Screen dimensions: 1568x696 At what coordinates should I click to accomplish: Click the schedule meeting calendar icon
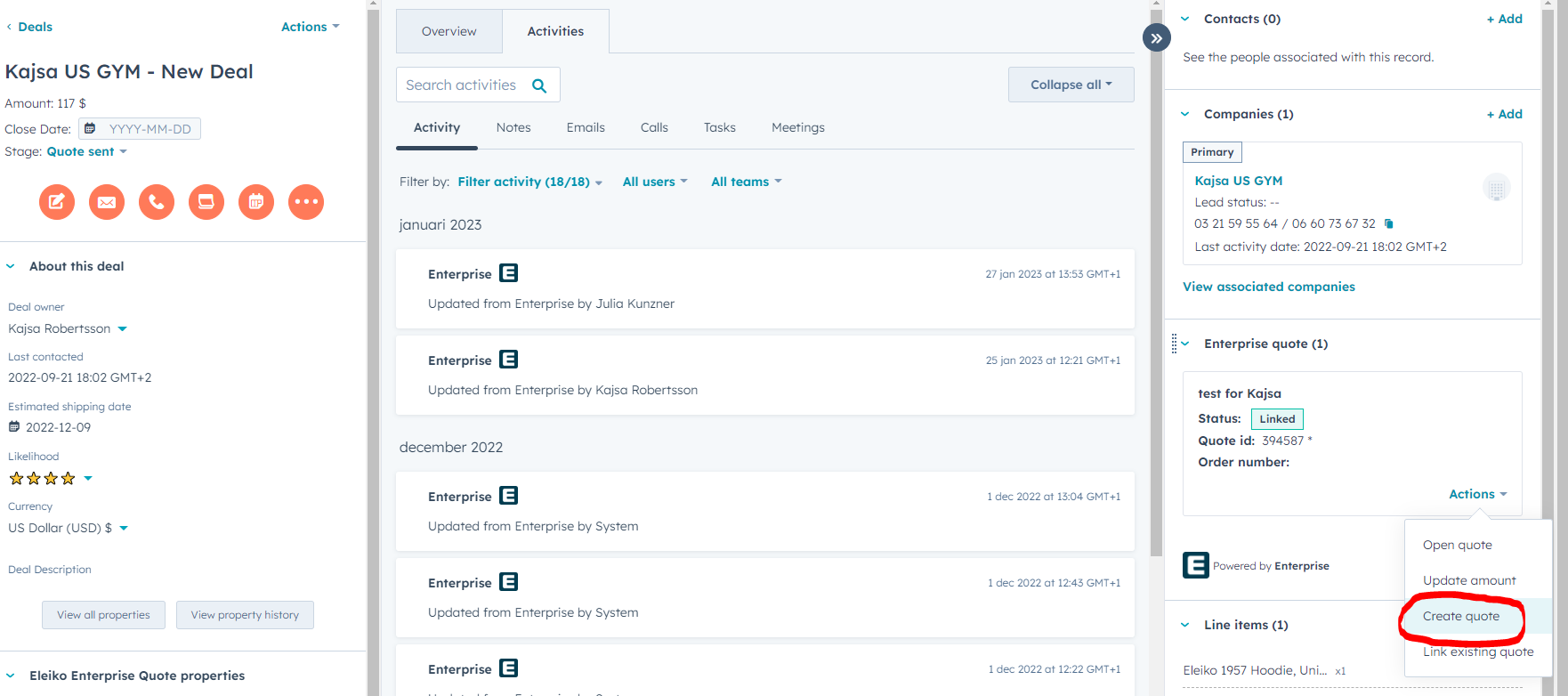(x=256, y=202)
